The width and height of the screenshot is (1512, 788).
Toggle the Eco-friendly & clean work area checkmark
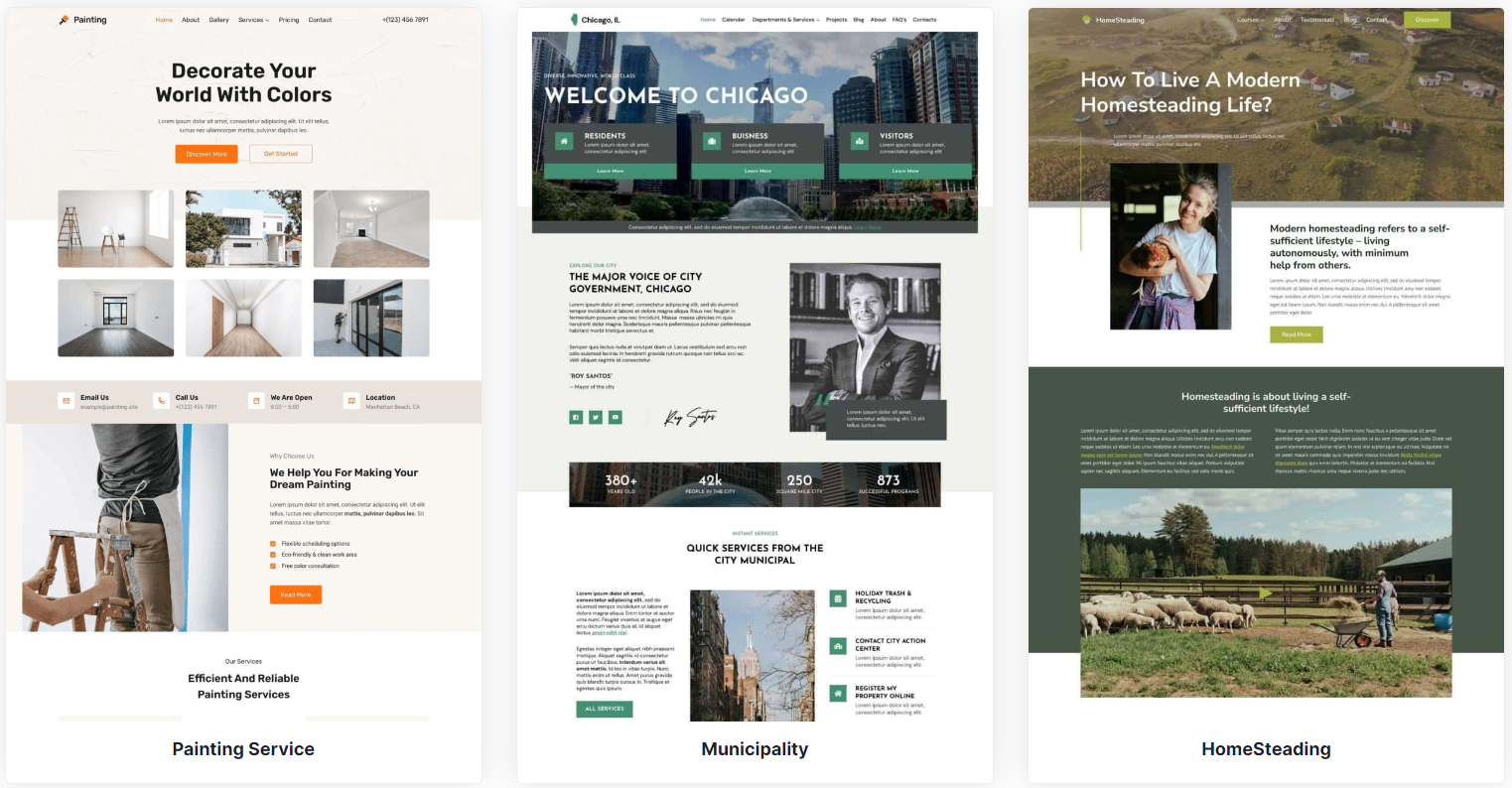(x=273, y=555)
